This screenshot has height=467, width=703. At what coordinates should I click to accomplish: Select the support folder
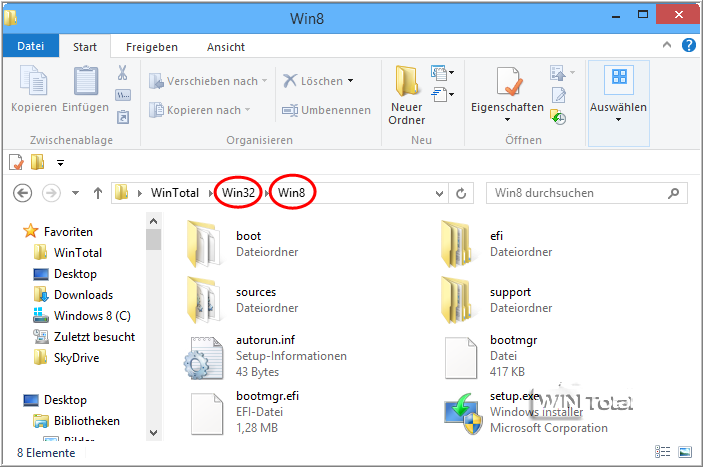coord(496,300)
